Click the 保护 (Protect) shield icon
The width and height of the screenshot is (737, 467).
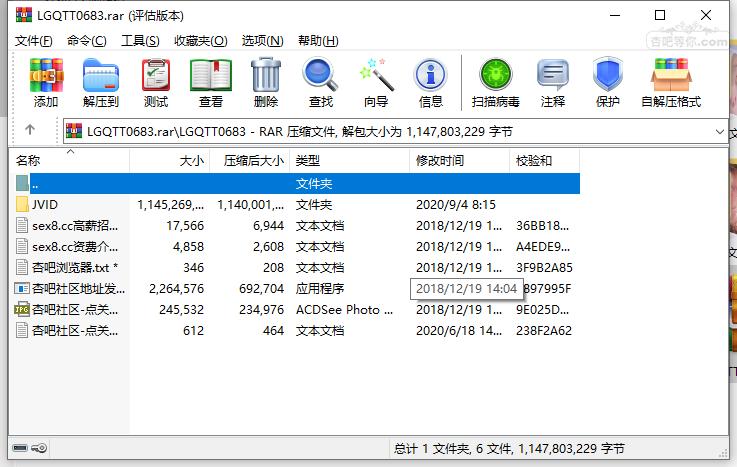pos(607,75)
